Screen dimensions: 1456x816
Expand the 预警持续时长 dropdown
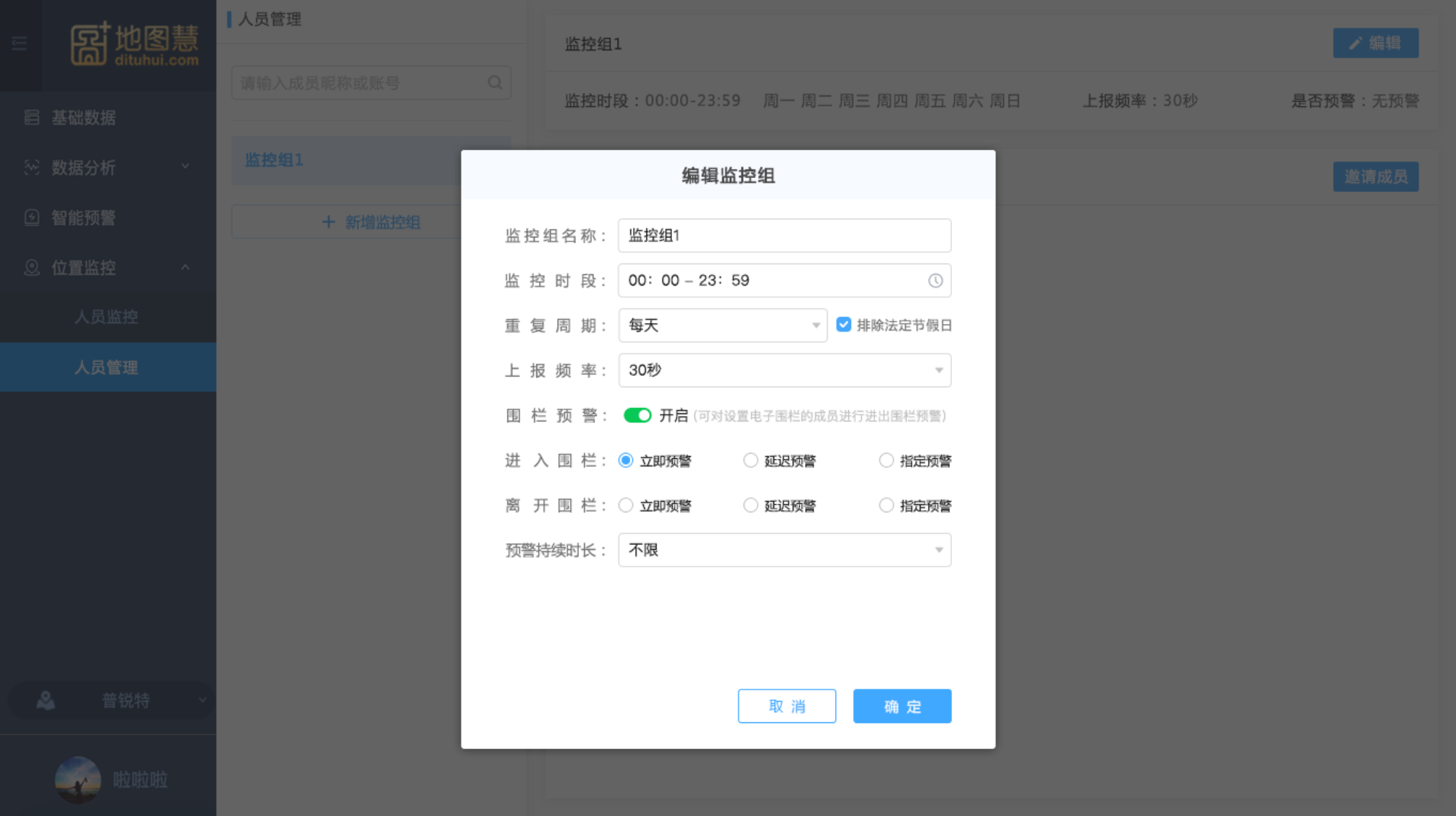pos(784,550)
